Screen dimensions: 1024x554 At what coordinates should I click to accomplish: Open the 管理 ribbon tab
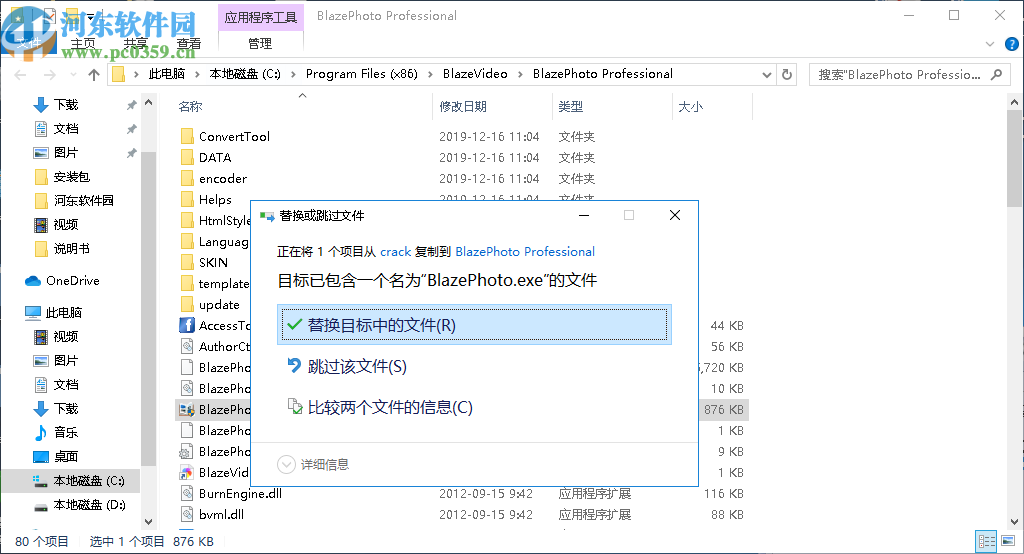click(260, 43)
